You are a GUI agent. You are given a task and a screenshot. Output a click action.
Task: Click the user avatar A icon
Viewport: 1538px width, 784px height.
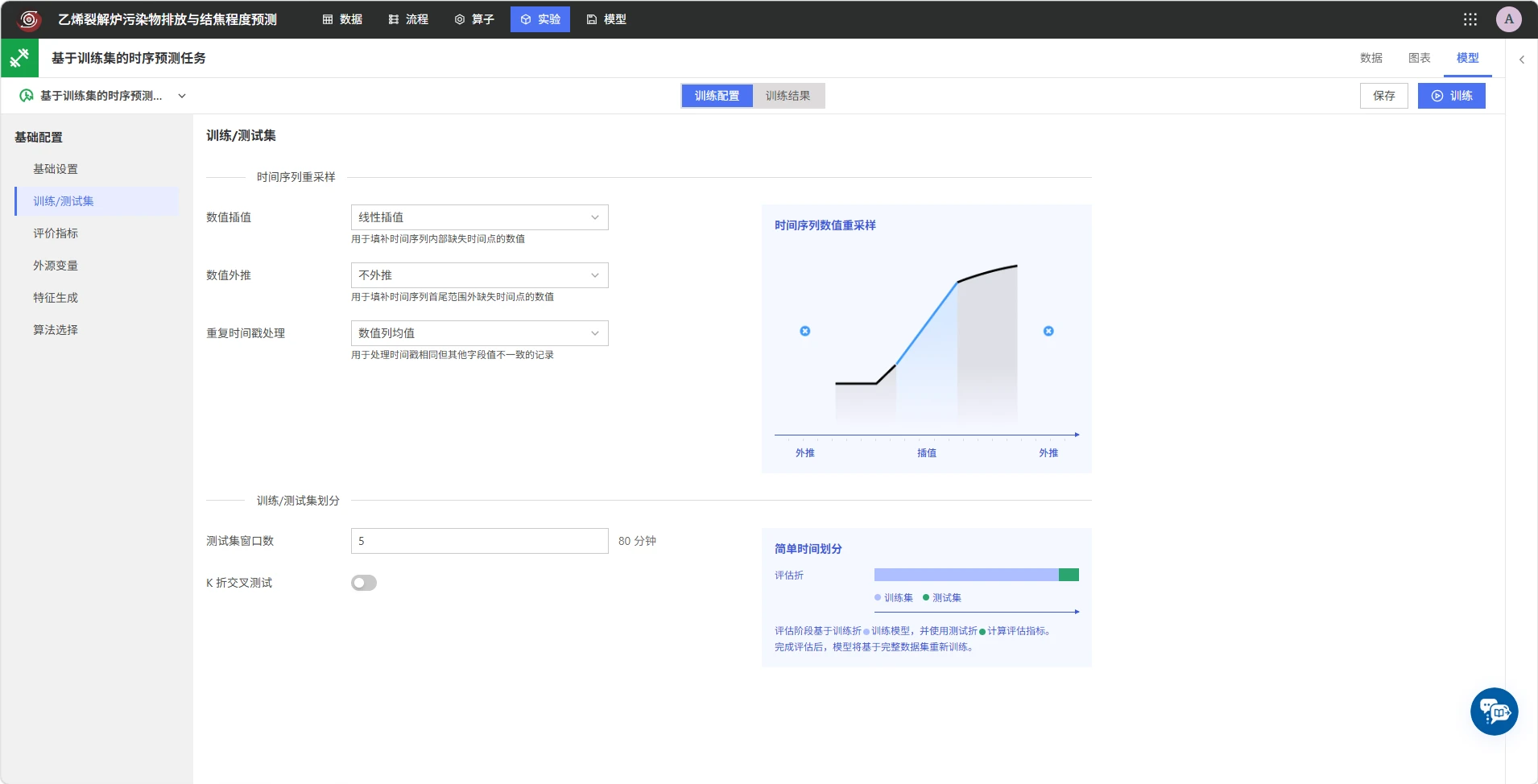pos(1508,19)
